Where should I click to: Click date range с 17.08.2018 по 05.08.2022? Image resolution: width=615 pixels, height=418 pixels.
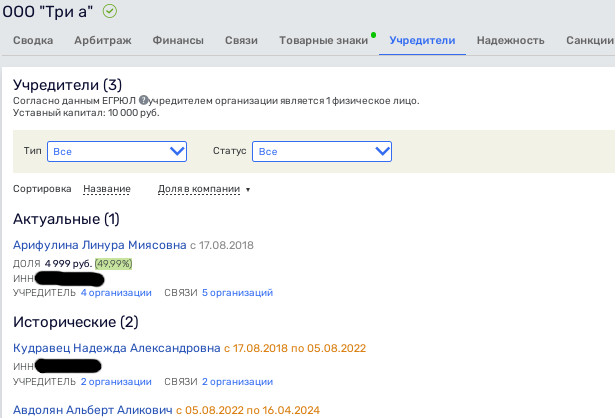click(295, 348)
